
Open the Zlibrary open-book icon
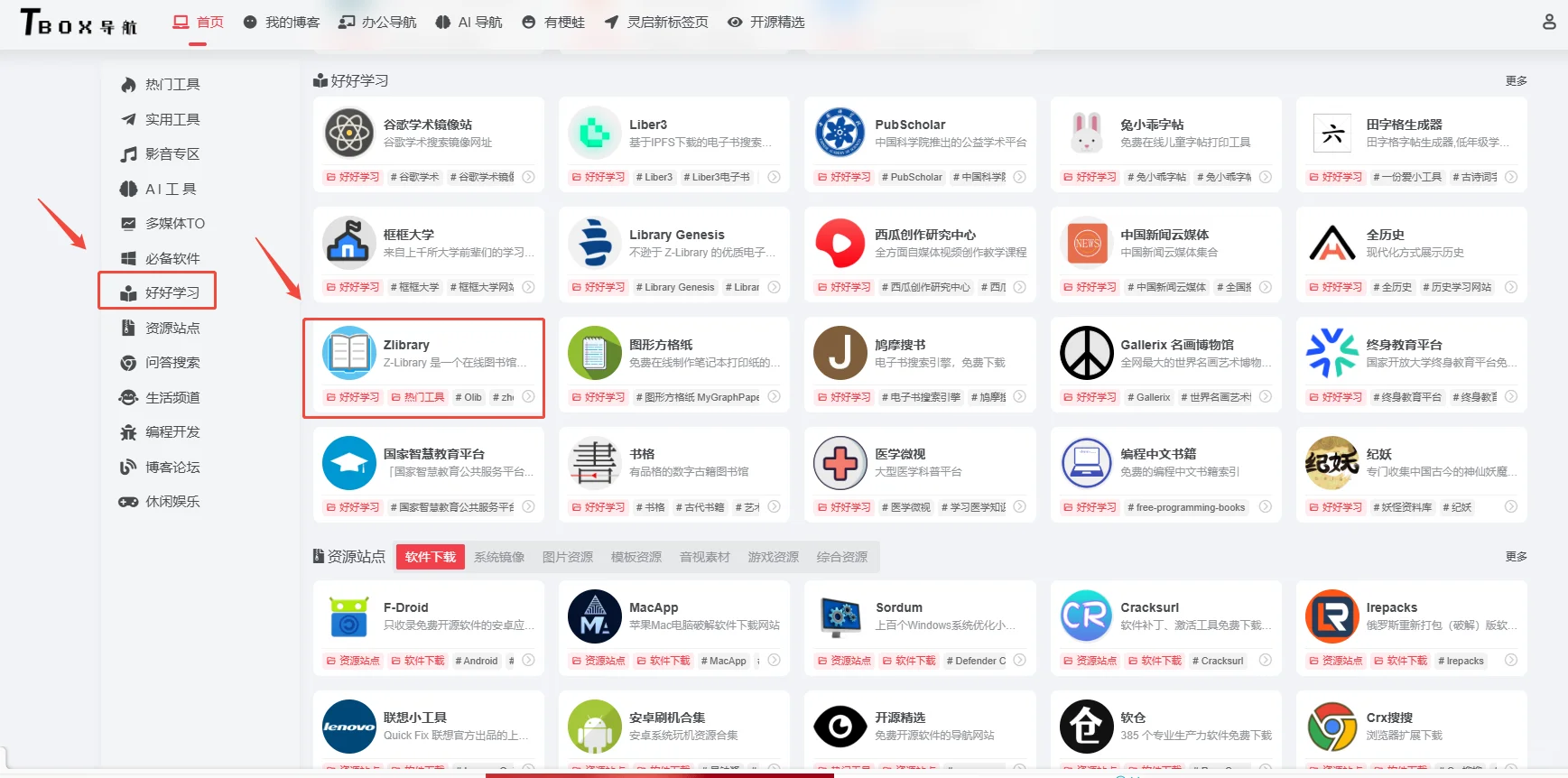tap(349, 353)
